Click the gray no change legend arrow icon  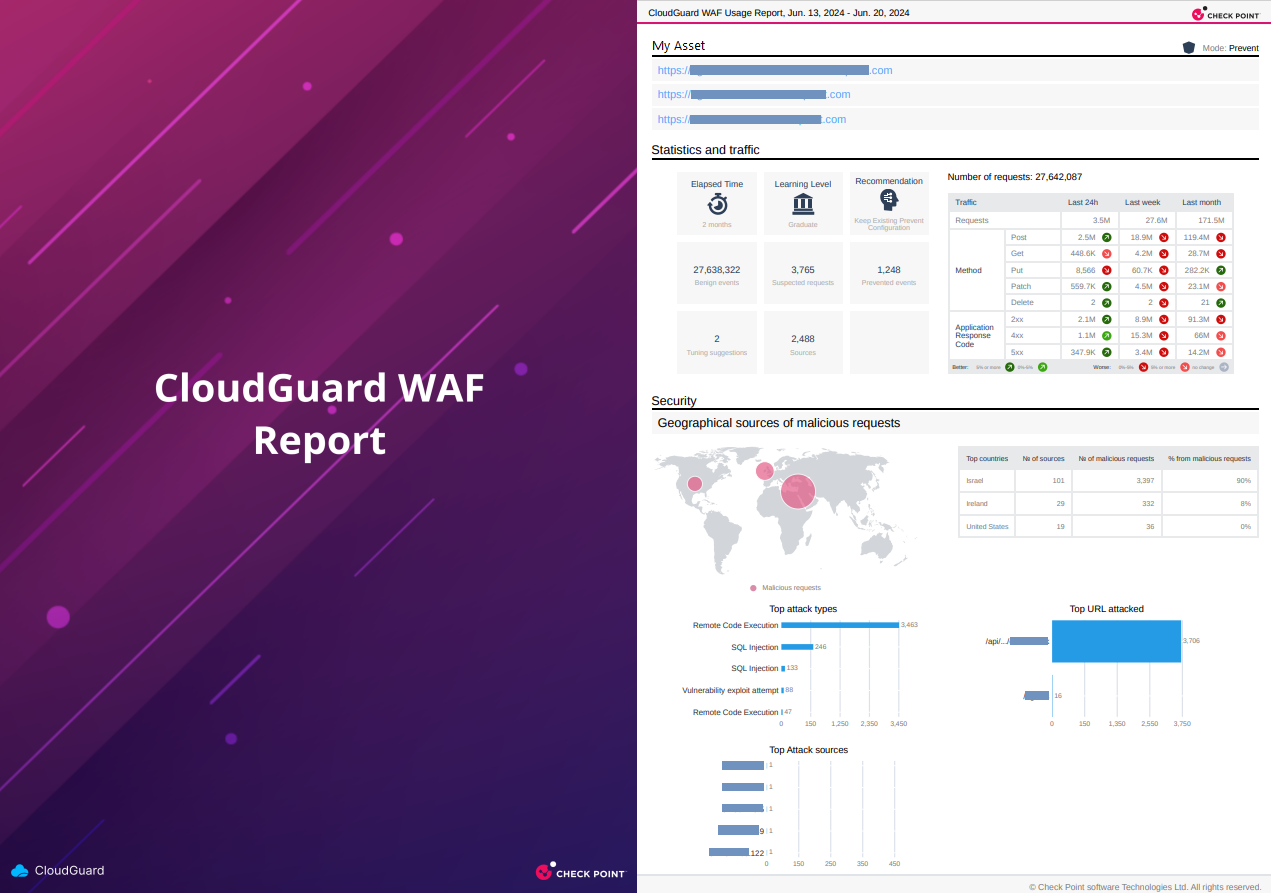[1224, 367]
